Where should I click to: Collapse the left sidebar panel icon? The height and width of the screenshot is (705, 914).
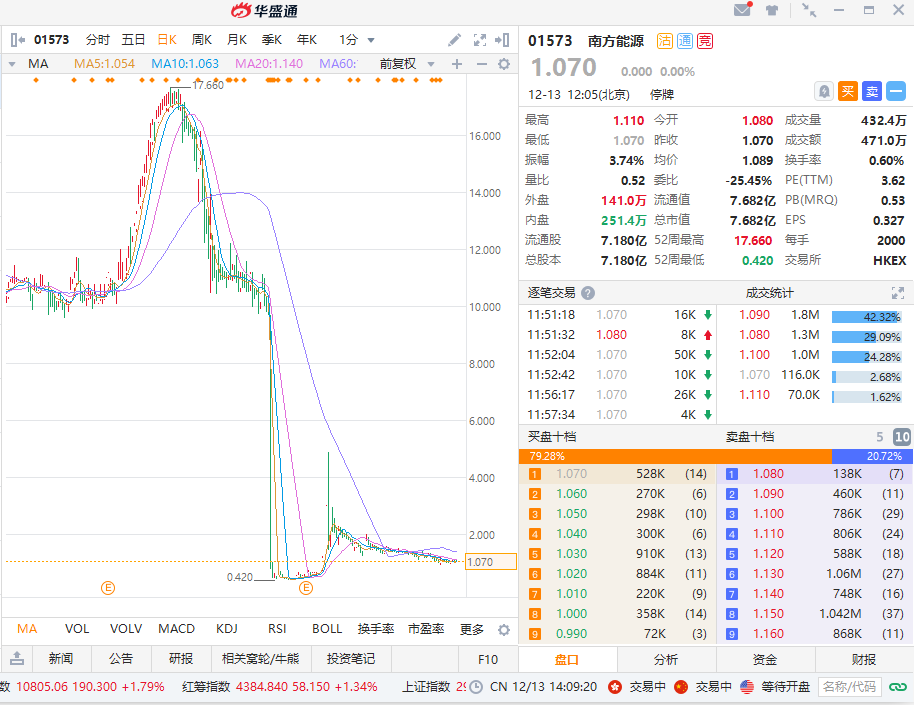pyautogui.click(x=17, y=40)
